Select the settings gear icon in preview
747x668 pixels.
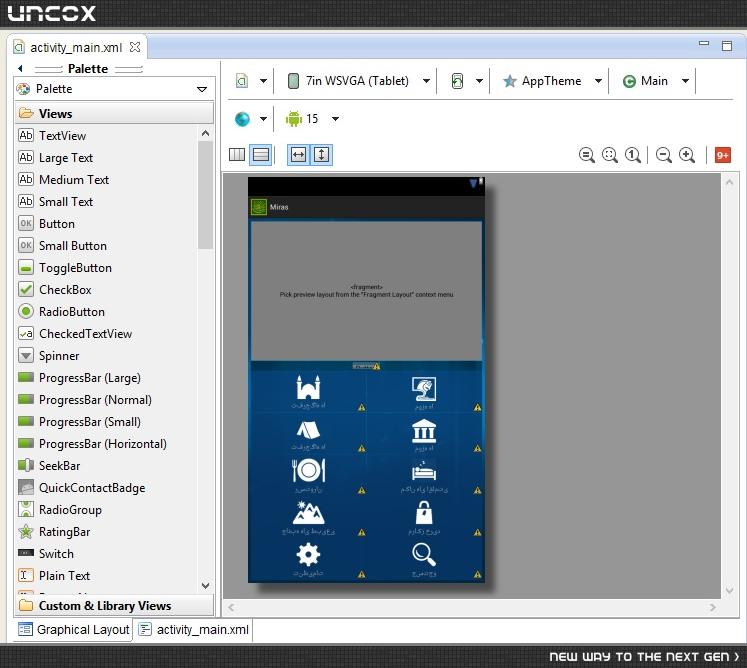coord(308,555)
